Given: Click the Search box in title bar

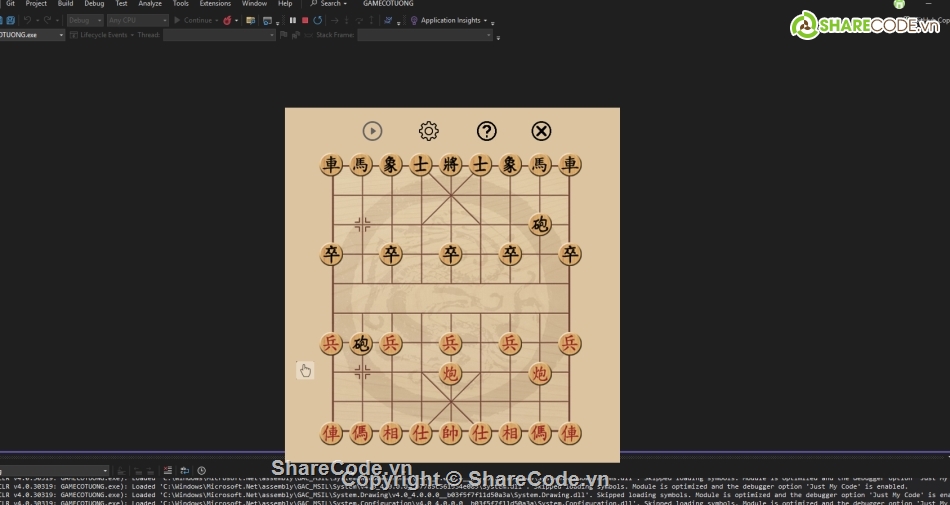Looking at the screenshot, I should coord(326,4).
